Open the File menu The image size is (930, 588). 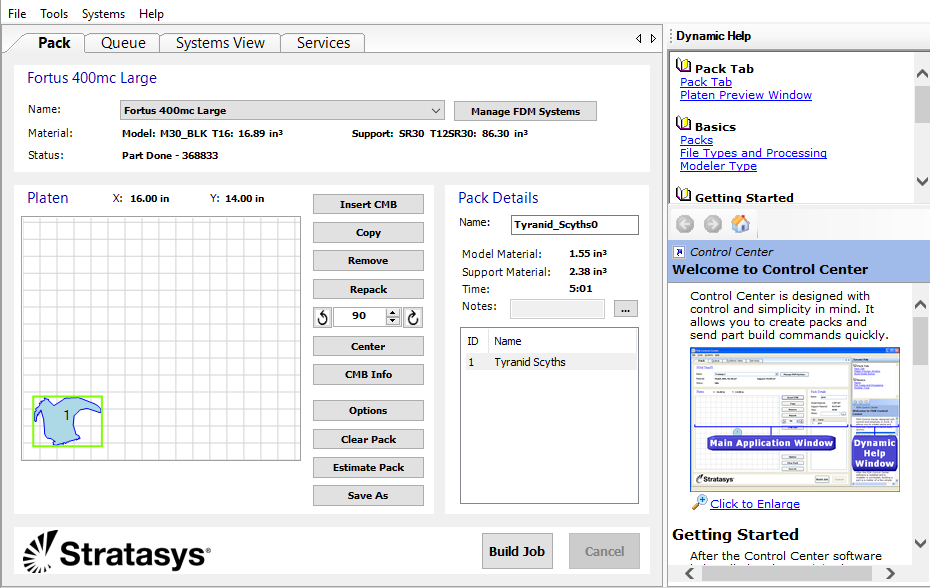click(17, 14)
